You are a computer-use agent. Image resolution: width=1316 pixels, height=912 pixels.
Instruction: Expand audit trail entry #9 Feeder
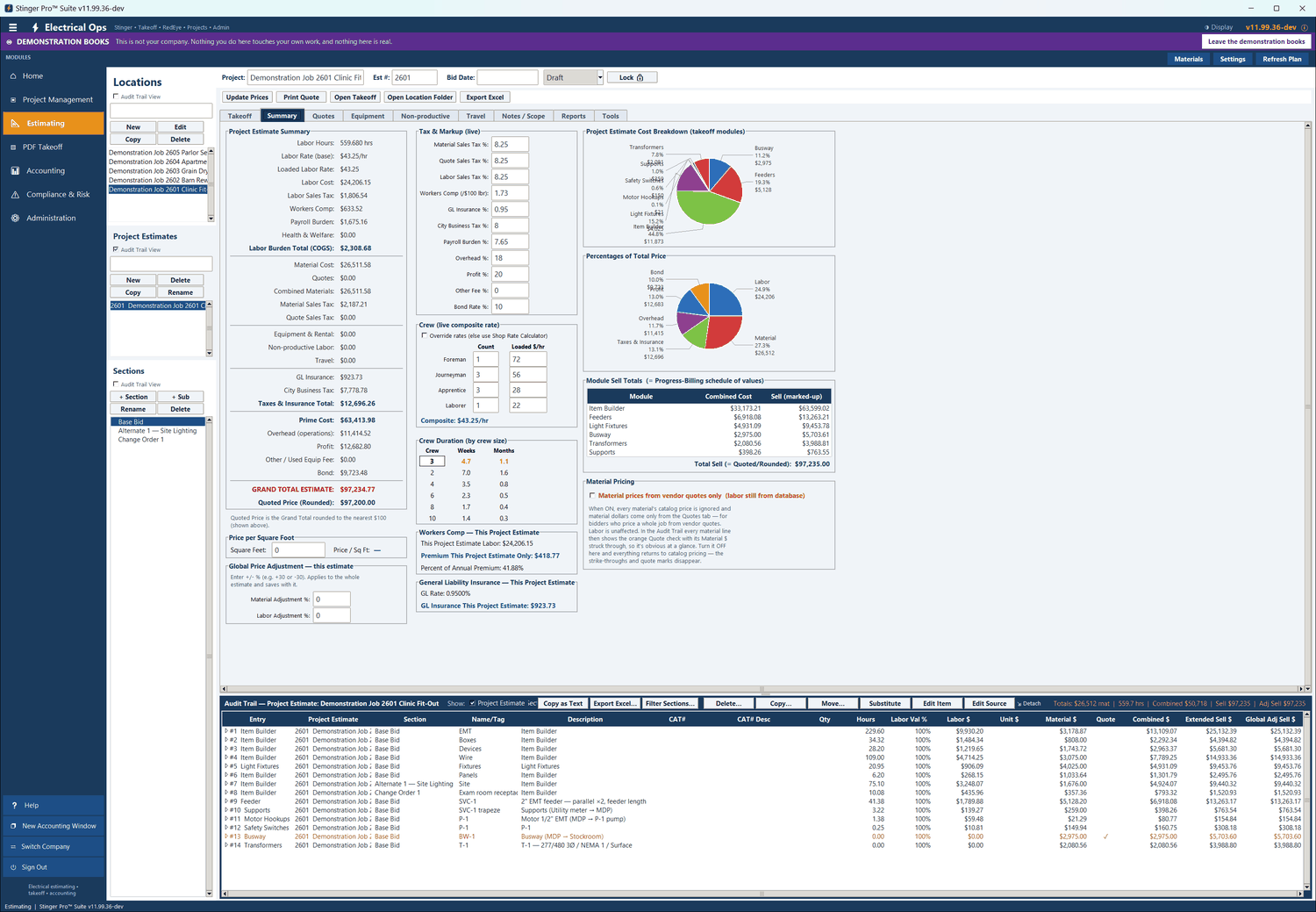(x=226, y=801)
